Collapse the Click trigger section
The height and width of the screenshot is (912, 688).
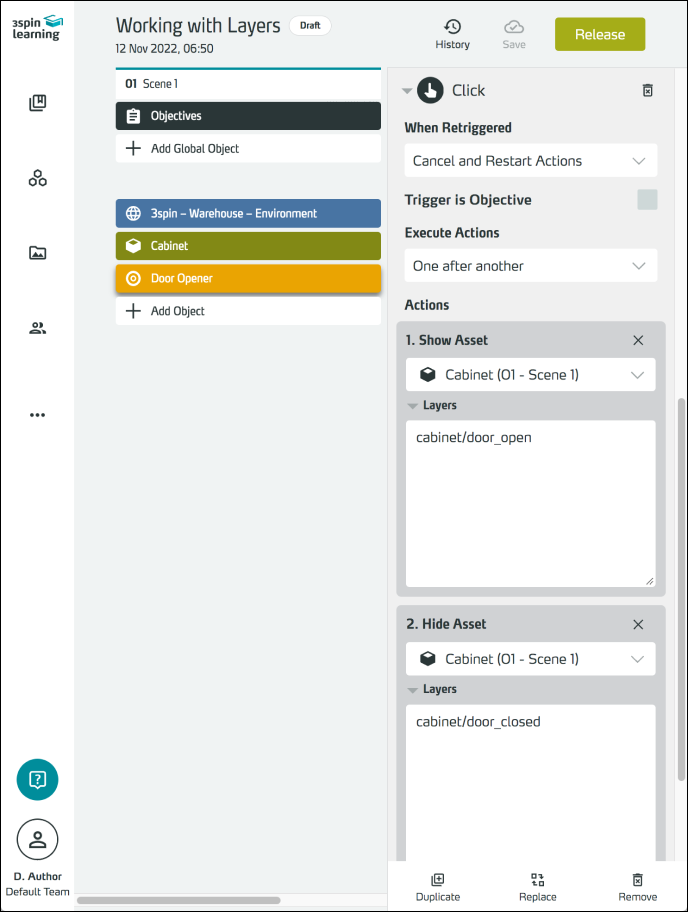click(x=407, y=91)
